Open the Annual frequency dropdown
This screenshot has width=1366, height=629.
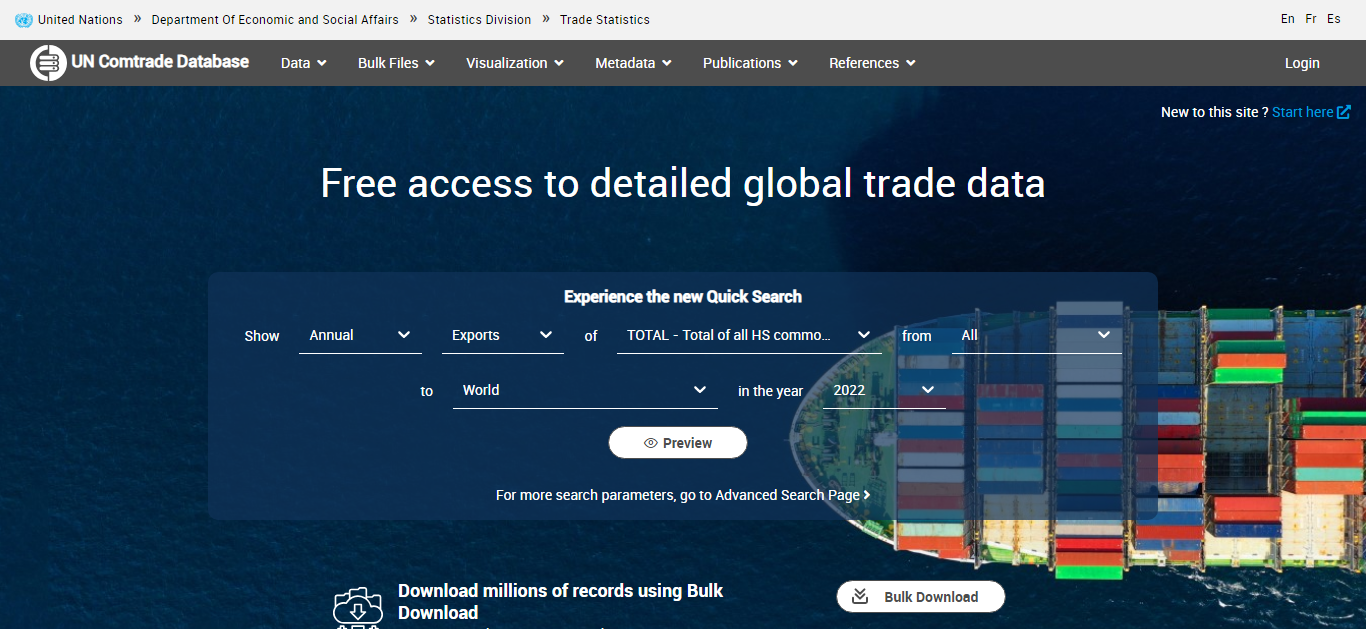[360, 335]
